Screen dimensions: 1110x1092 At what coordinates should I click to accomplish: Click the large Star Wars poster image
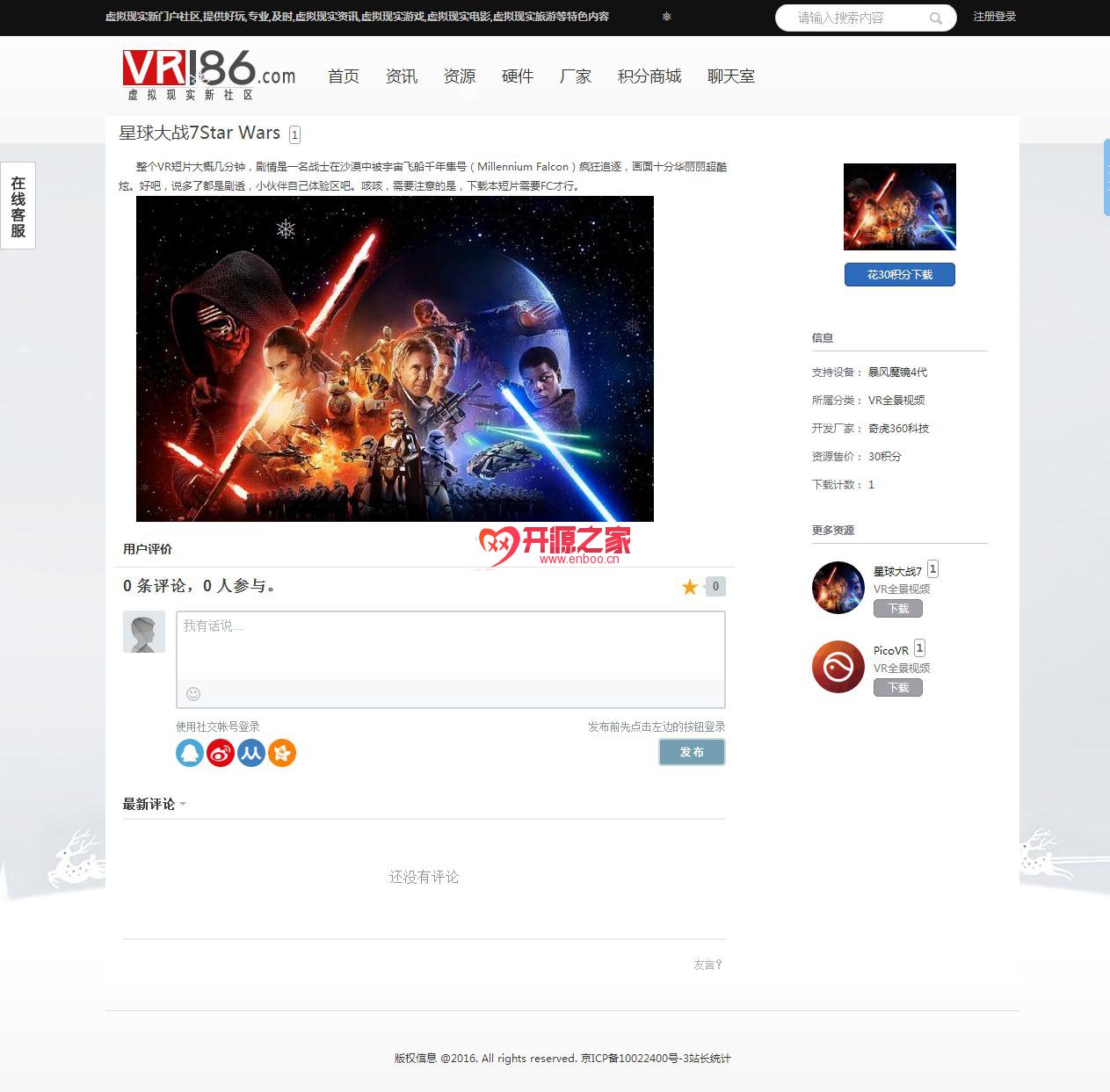(x=395, y=358)
